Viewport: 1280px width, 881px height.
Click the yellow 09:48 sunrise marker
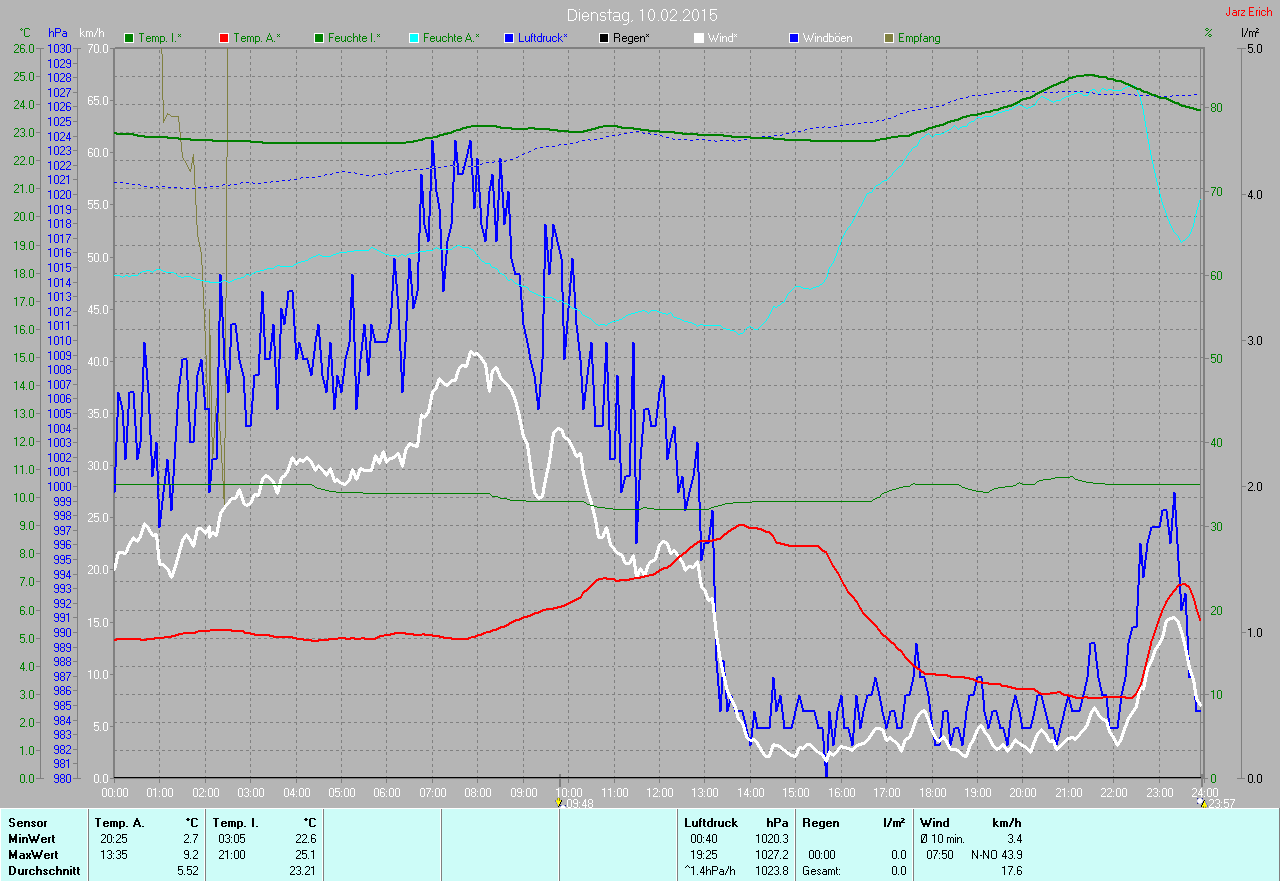[559, 802]
